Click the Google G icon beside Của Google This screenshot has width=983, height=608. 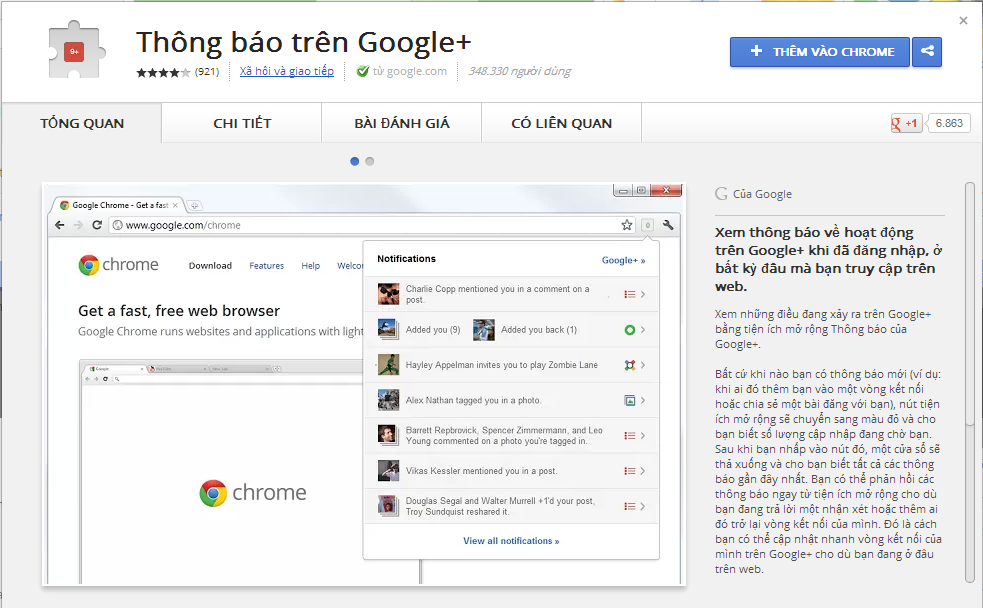(722, 194)
